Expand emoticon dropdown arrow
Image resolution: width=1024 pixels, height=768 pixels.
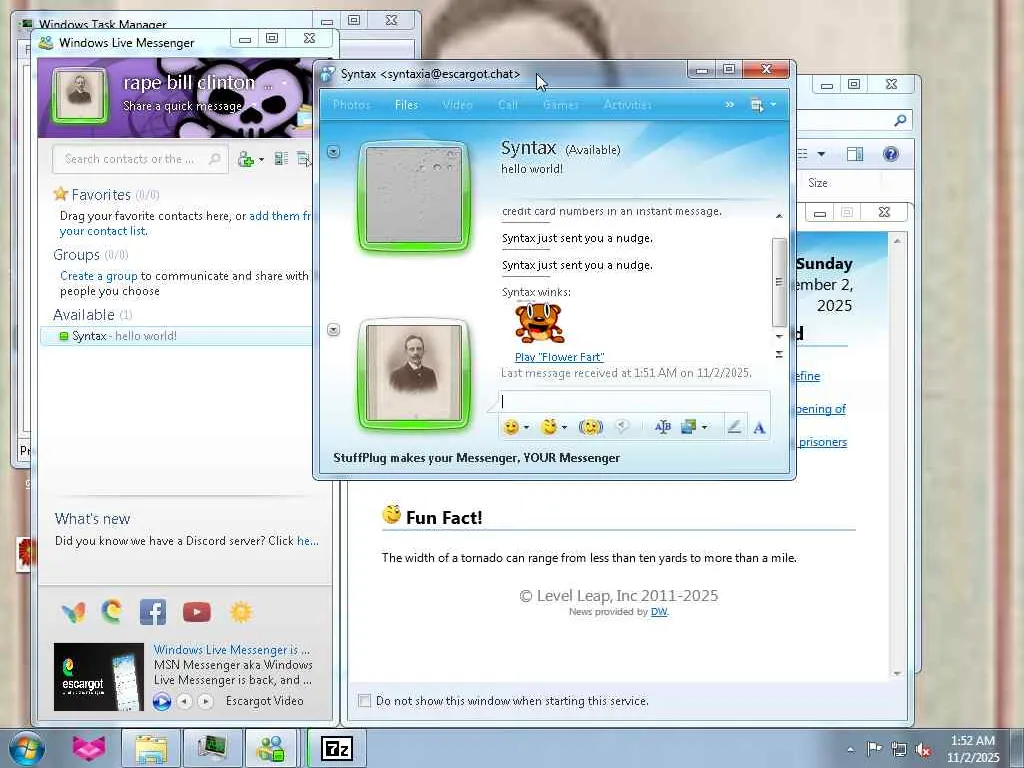coord(526,428)
